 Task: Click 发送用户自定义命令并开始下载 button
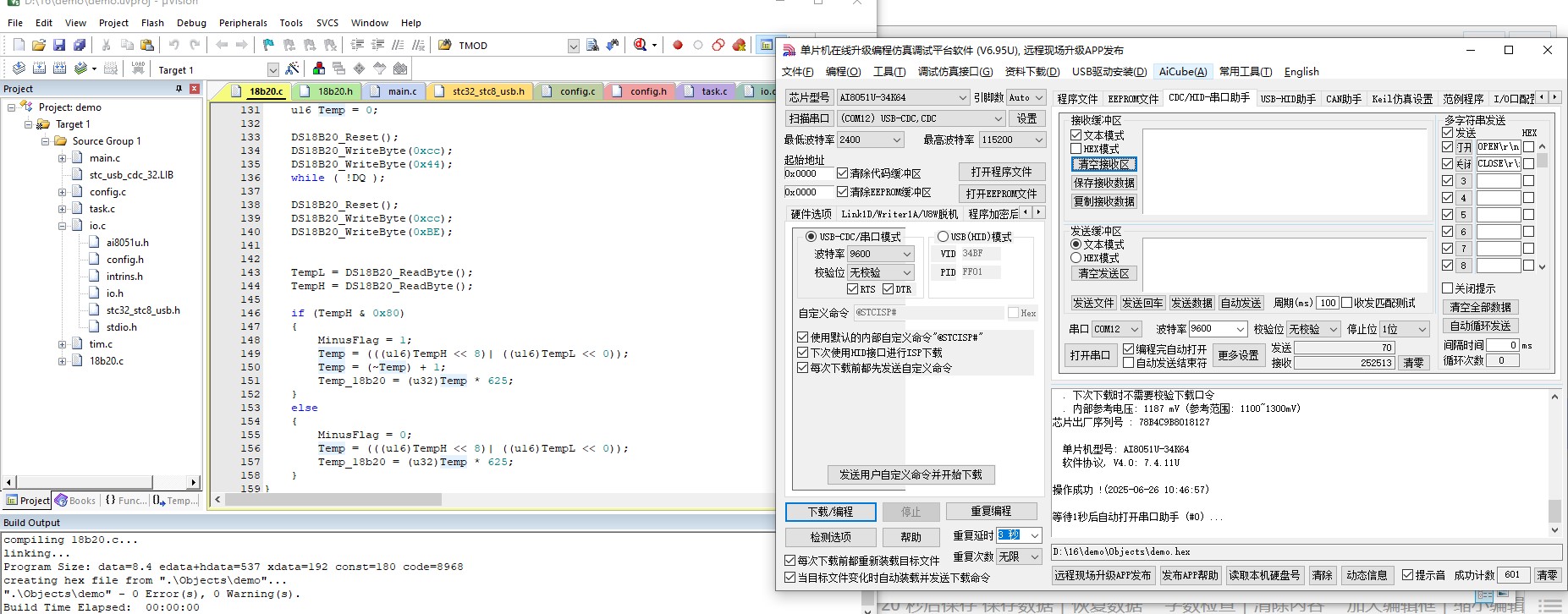(911, 474)
